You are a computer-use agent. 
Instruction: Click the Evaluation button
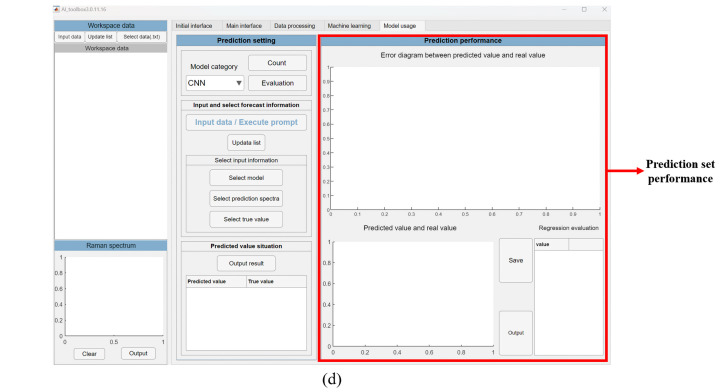277,83
